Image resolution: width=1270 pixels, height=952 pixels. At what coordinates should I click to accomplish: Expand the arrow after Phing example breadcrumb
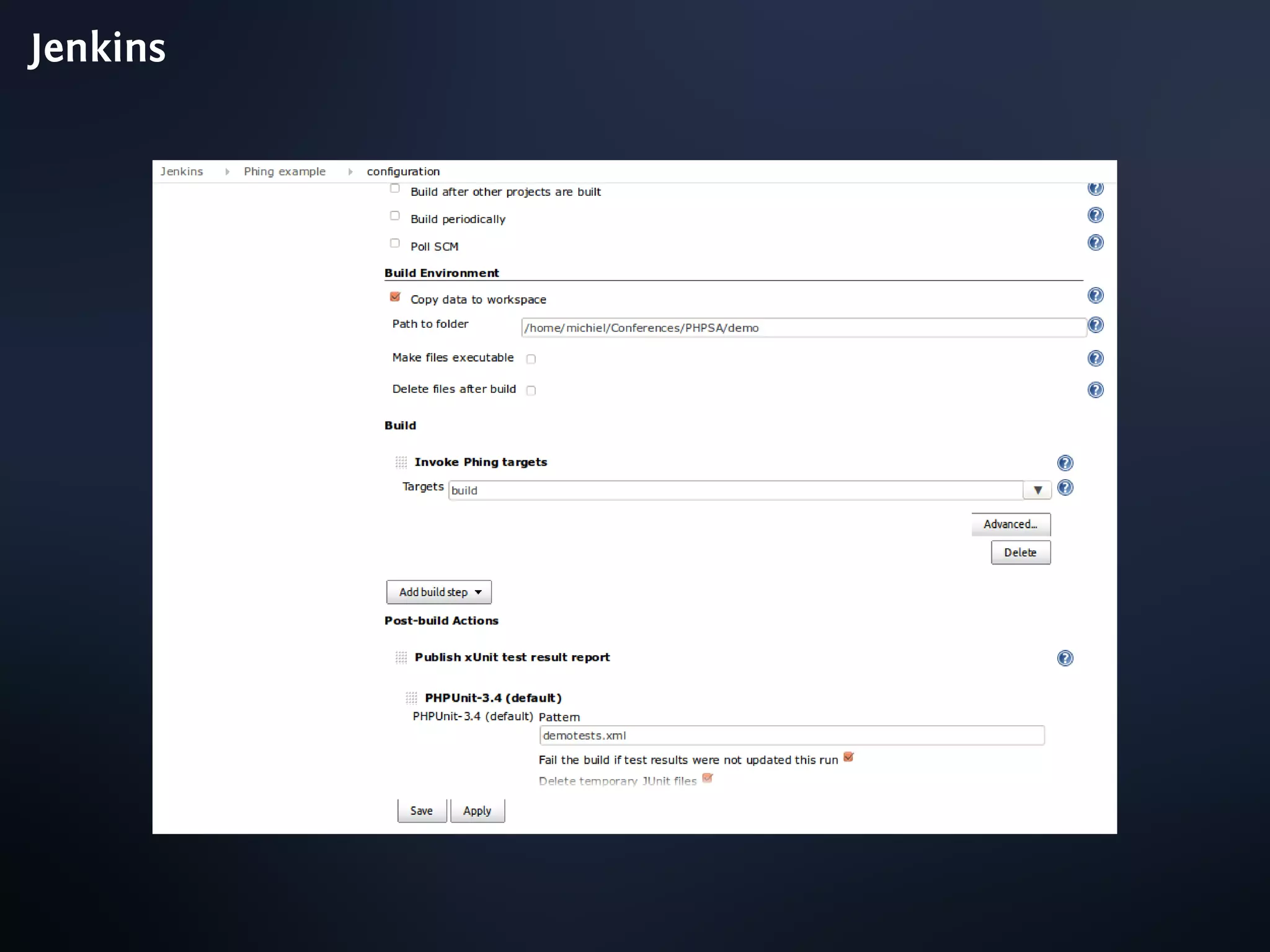350,172
